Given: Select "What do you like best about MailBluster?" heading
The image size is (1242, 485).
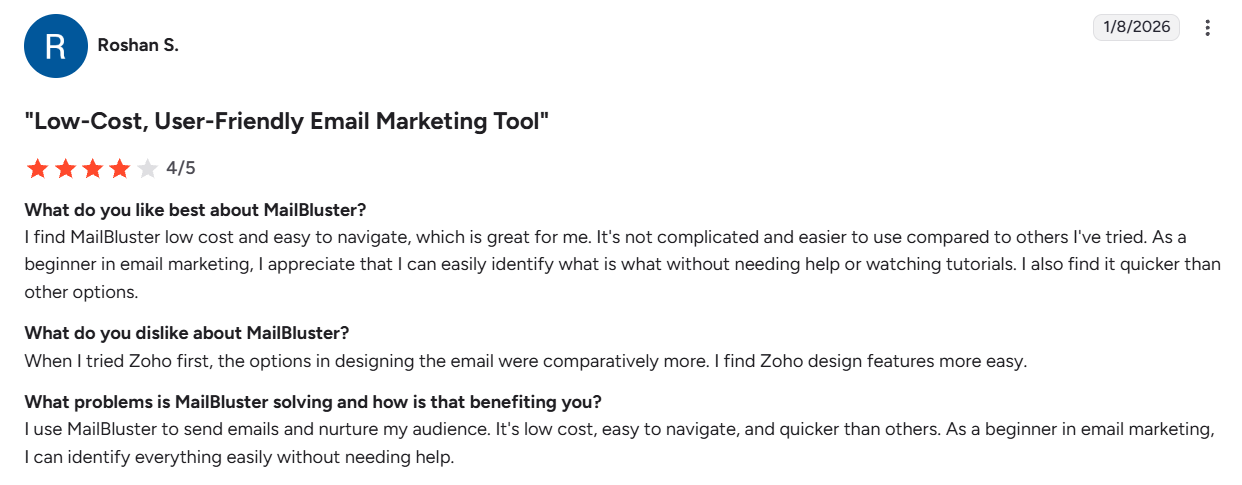Looking at the screenshot, I should pyautogui.click(x=195, y=210).
